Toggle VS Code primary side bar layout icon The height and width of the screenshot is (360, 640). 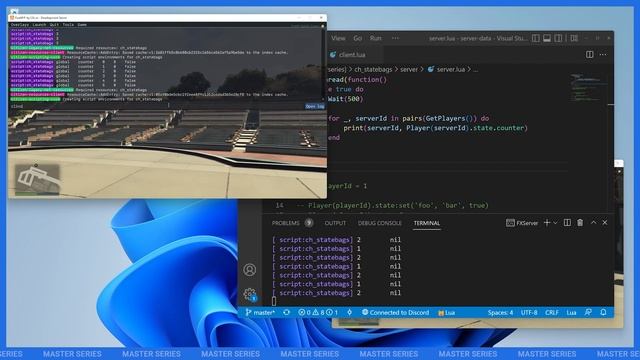[x=536, y=38]
